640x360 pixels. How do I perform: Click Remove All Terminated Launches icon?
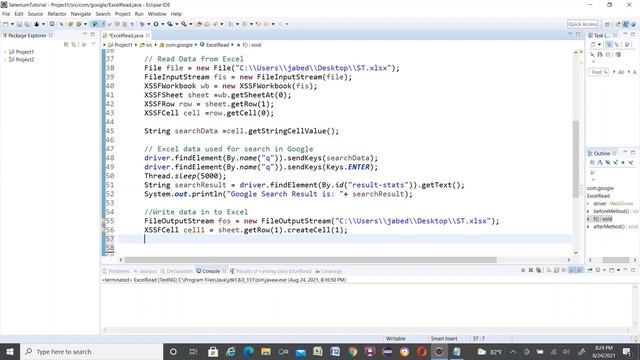coord(539,270)
